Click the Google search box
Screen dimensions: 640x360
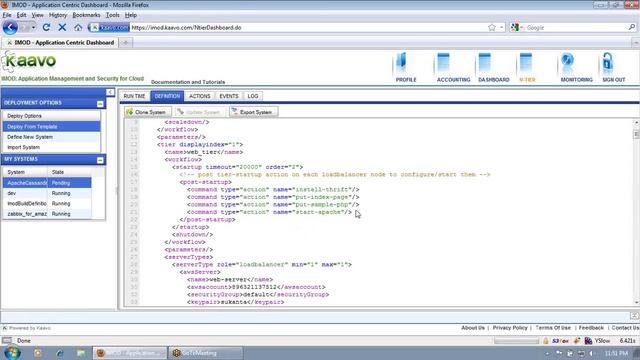[x=576, y=27]
